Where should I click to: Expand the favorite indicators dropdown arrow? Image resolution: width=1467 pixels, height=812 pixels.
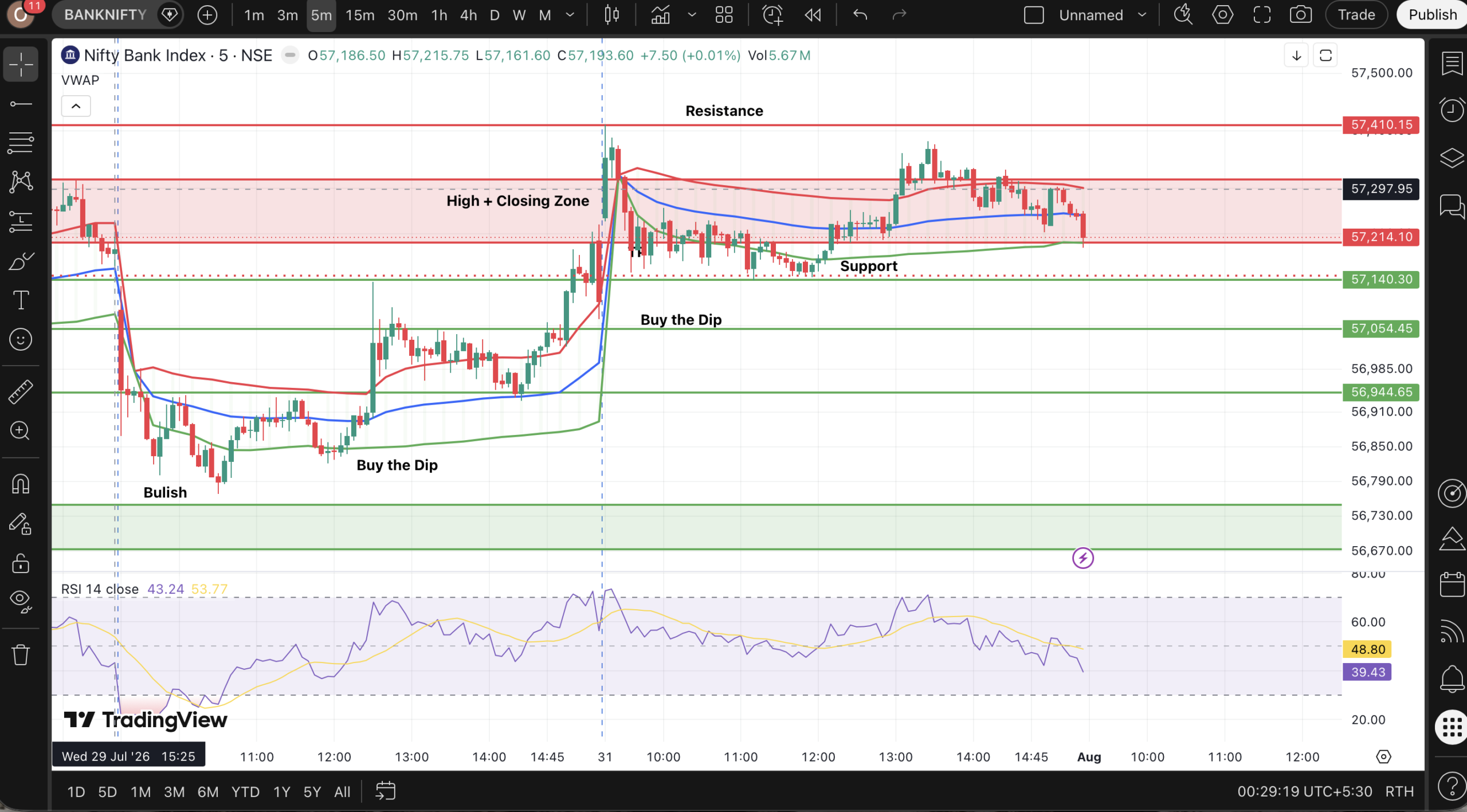(692, 15)
